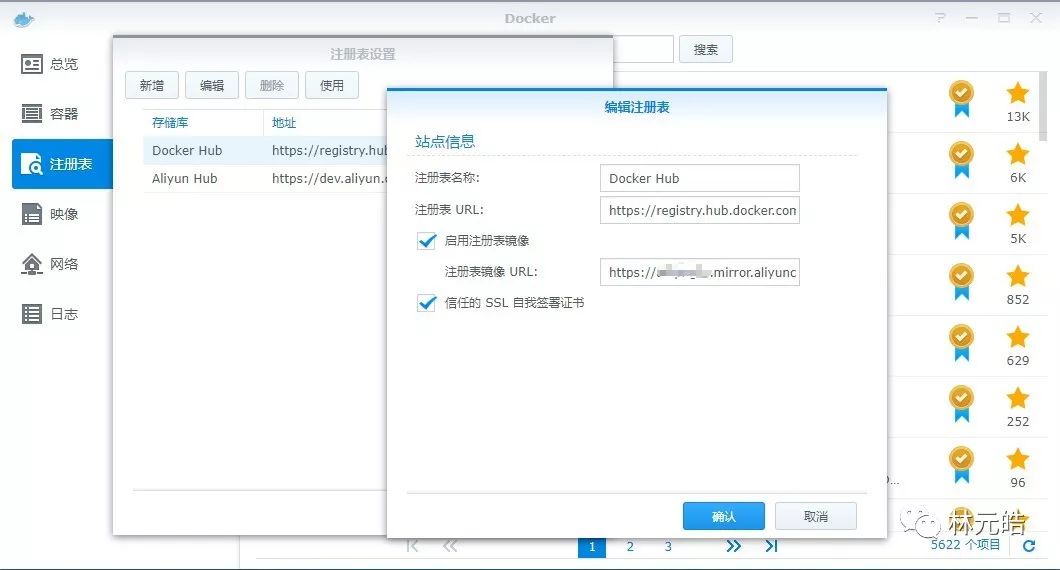Image resolution: width=1060 pixels, height=570 pixels.
Task: Click the star icon above 852
Action: 1017,276
